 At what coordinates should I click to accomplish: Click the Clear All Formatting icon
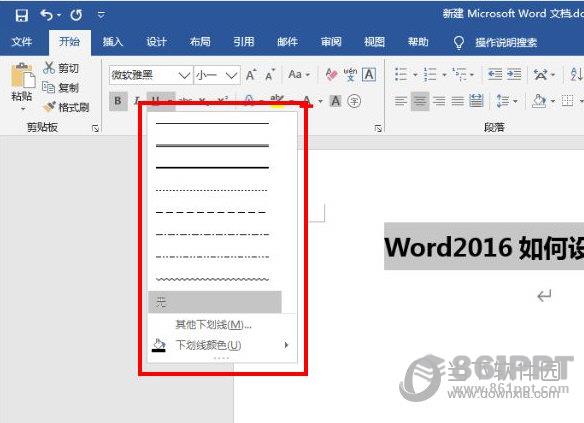pyautogui.click(x=331, y=75)
